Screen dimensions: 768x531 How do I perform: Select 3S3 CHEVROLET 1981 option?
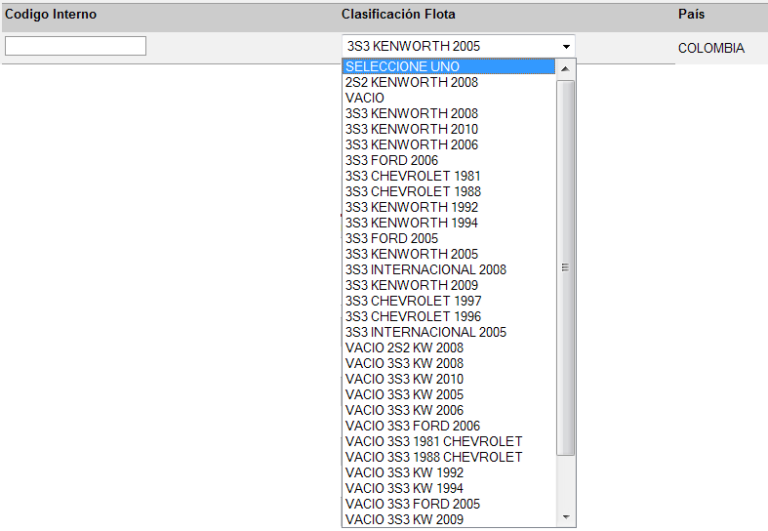(412, 176)
